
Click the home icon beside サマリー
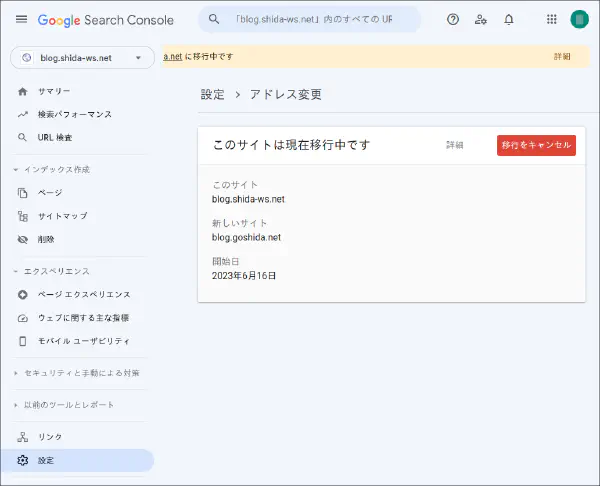tap(23, 91)
